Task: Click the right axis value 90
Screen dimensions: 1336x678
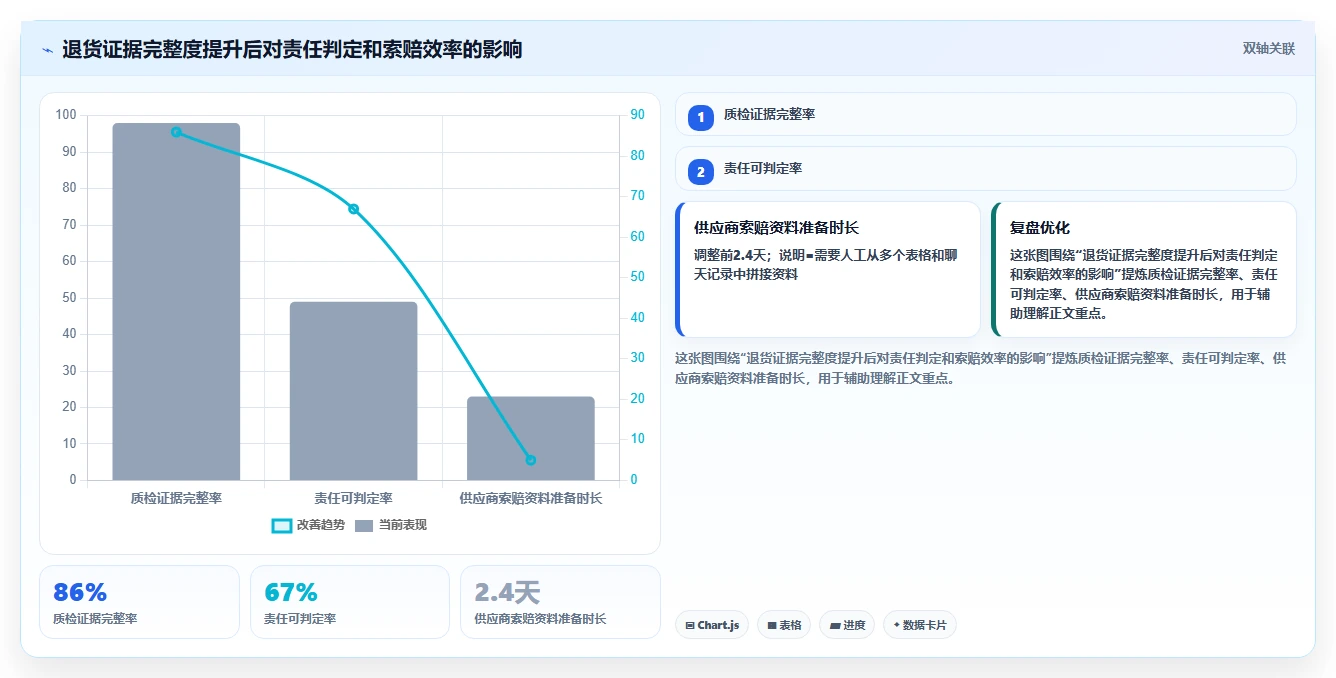Action: tap(637, 115)
